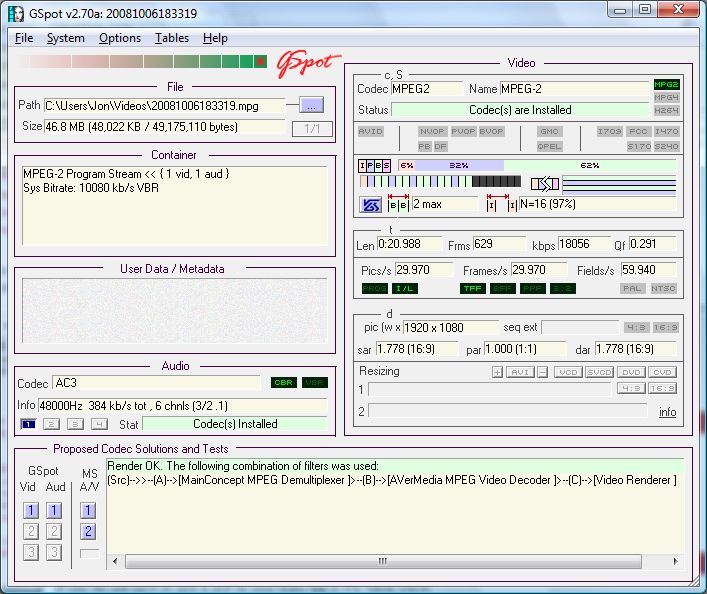
Task: Click the MPG2 codec indicator
Action: [666, 85]
